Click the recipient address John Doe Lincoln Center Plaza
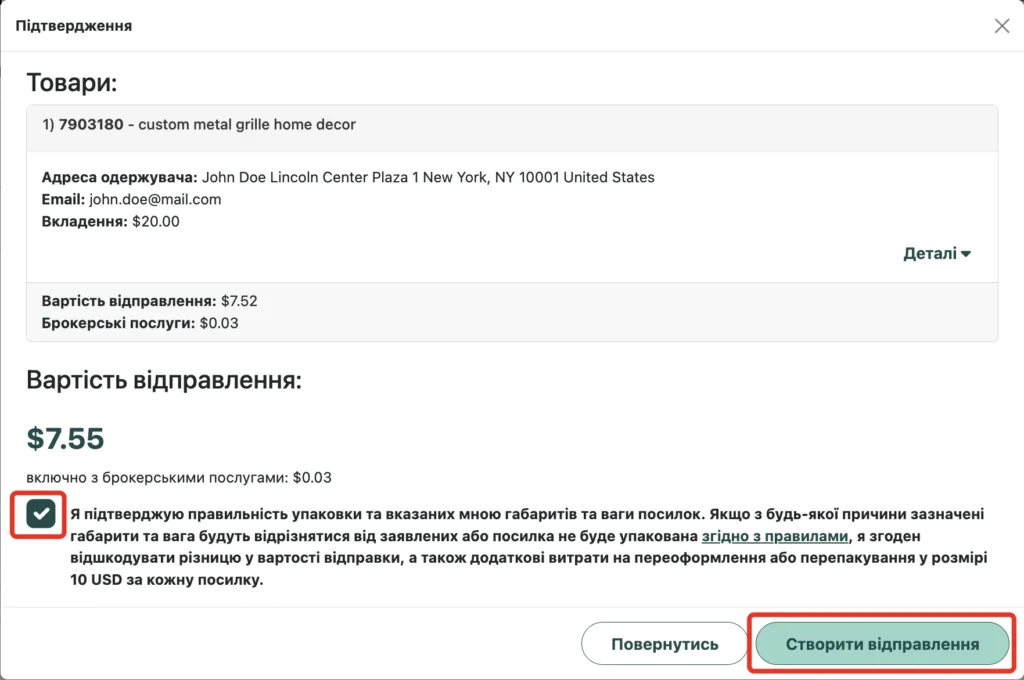 (428, 177)
